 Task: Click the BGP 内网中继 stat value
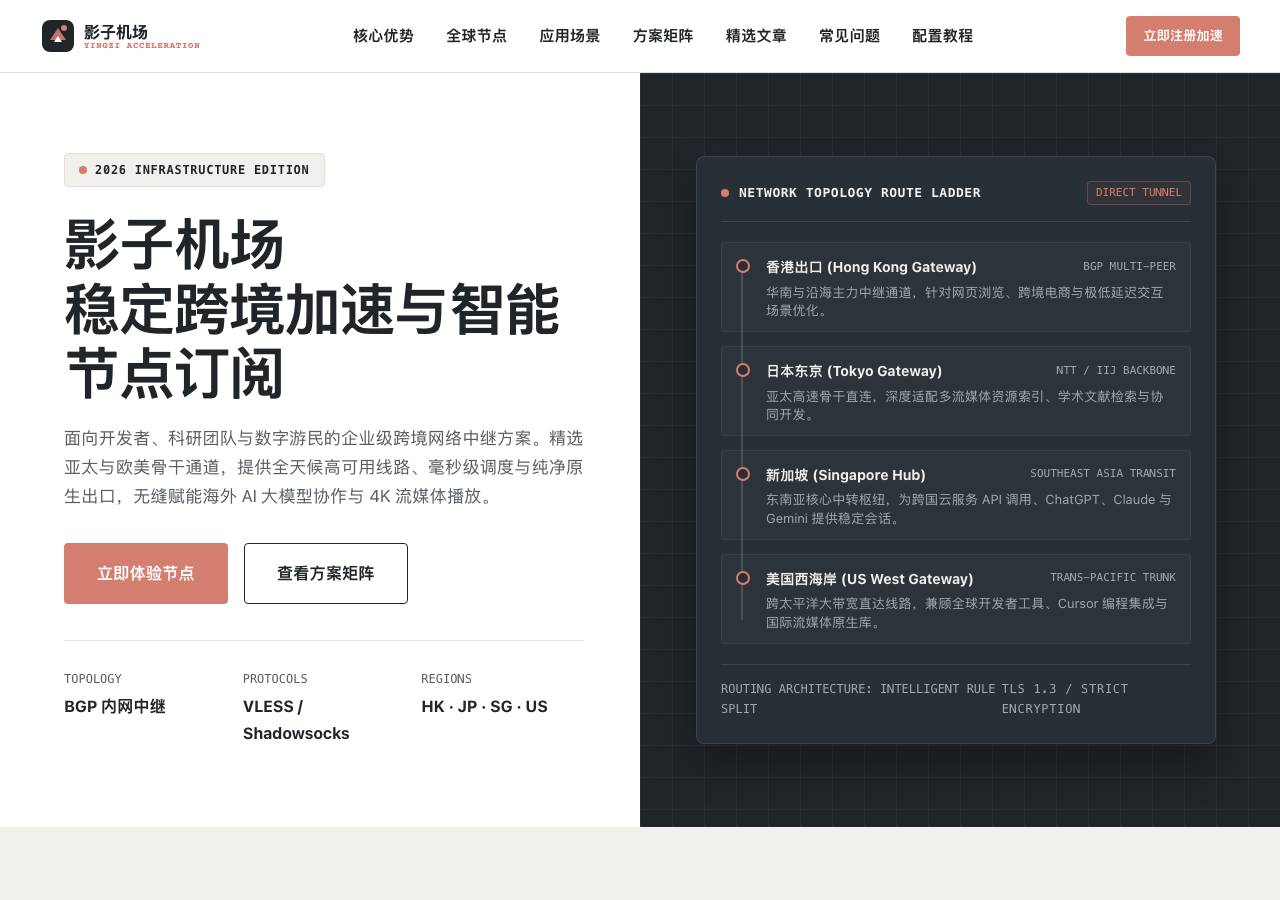115,707
